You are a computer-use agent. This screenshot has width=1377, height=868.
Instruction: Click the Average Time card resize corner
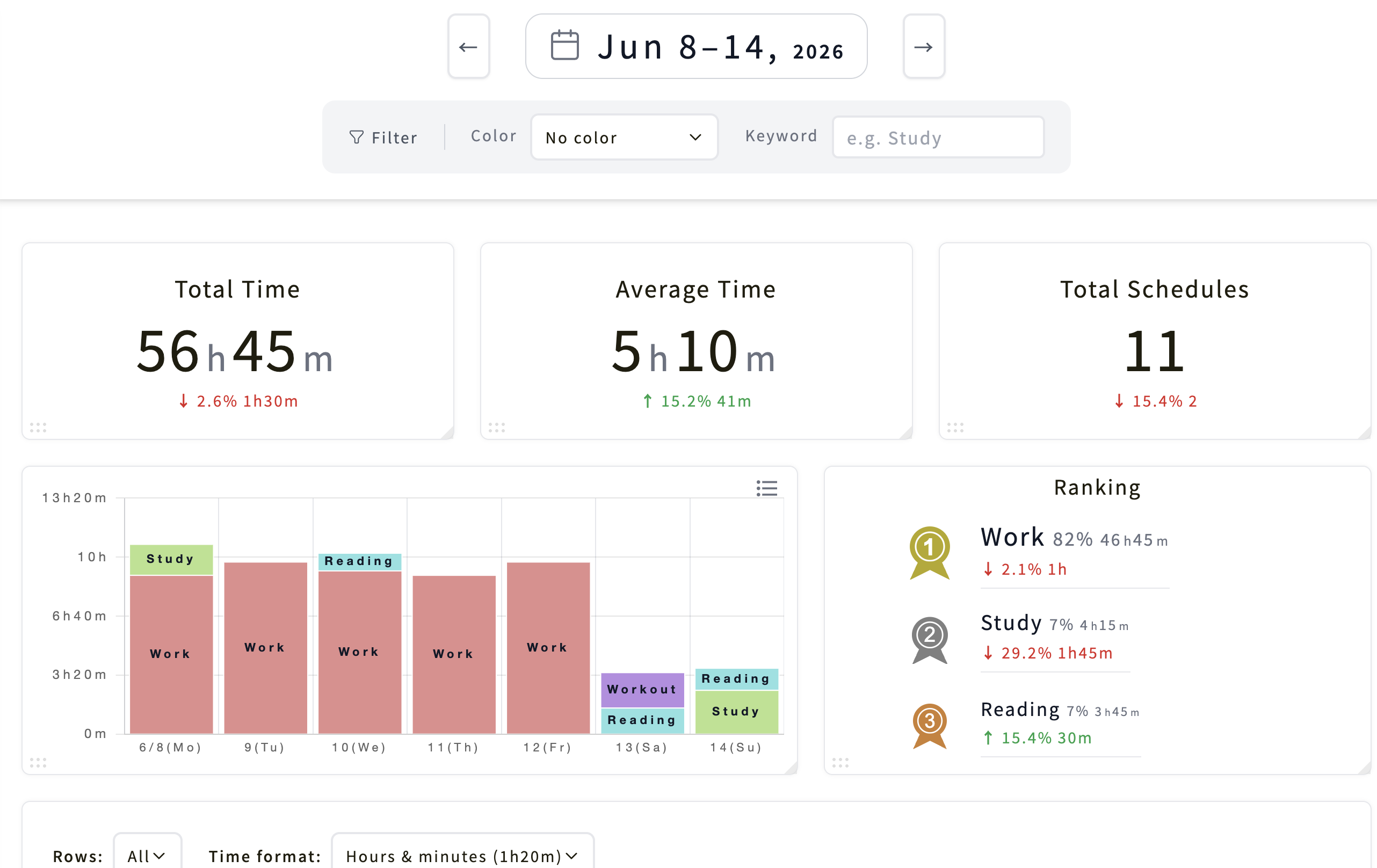tap(907, 433)
